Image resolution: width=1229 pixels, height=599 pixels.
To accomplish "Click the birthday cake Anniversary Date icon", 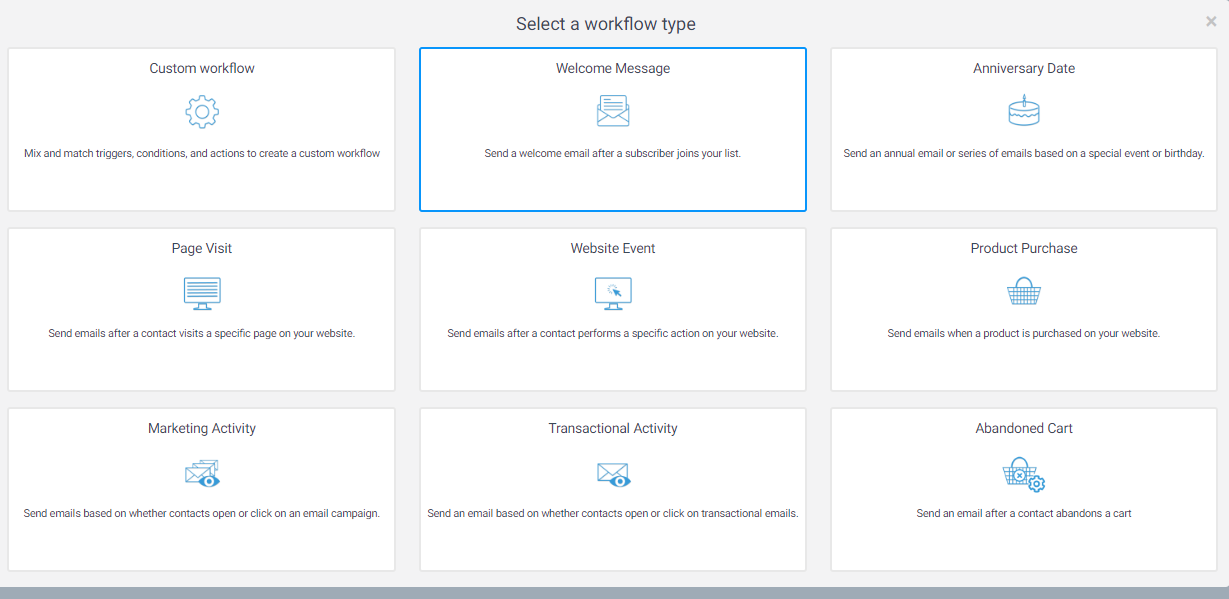I will click(x=1023, y=111).
